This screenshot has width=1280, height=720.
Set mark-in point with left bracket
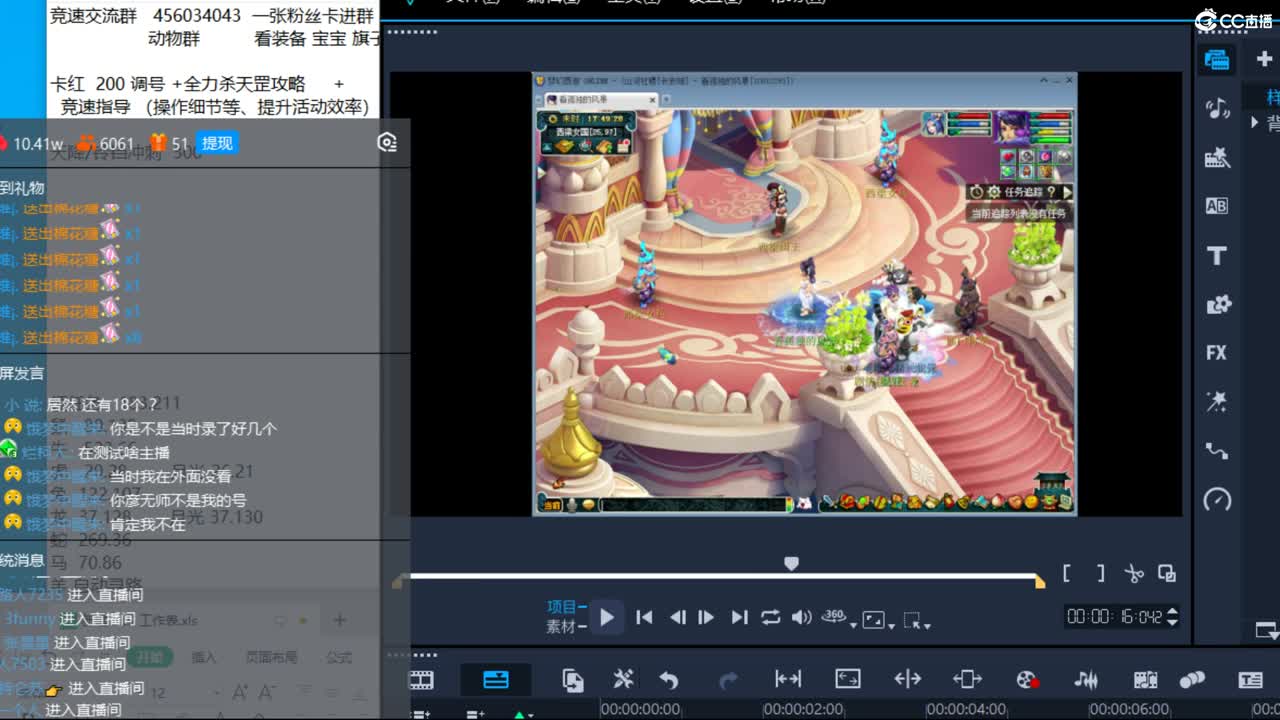point(1067,573)
